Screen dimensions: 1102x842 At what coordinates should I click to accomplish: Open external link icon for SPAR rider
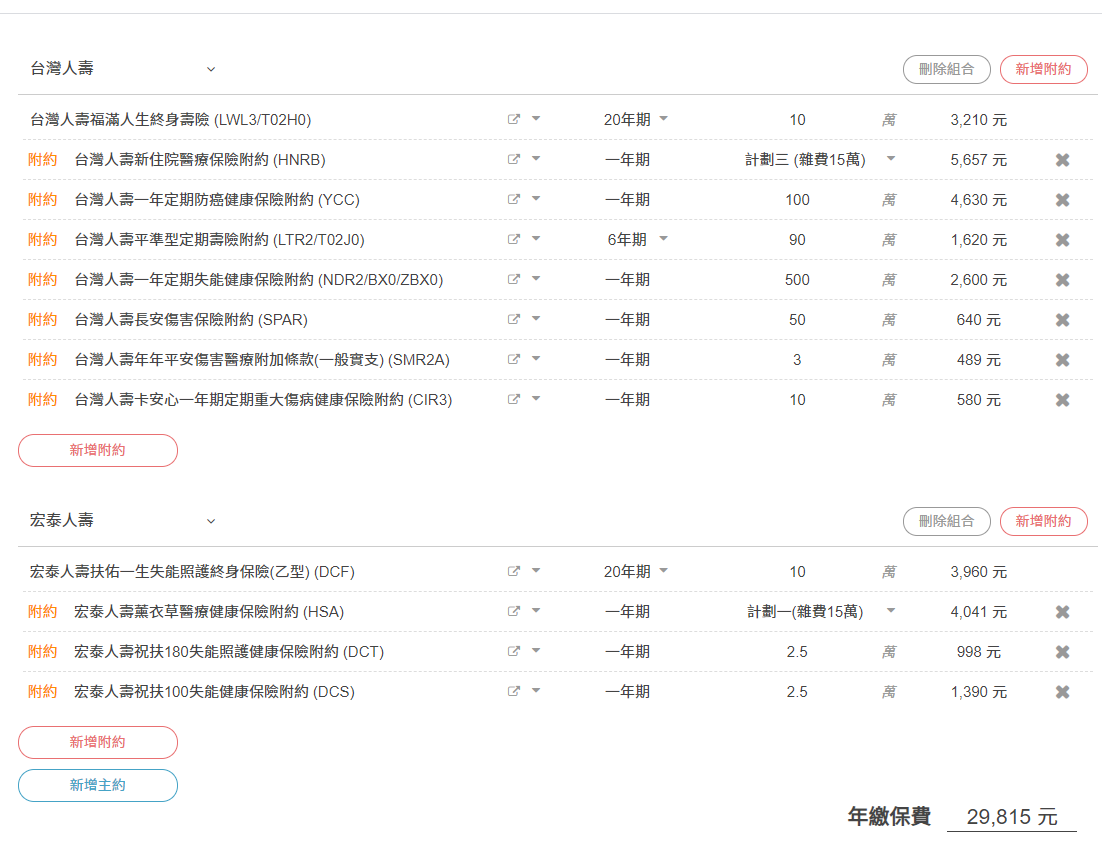(x=514, y=320)
